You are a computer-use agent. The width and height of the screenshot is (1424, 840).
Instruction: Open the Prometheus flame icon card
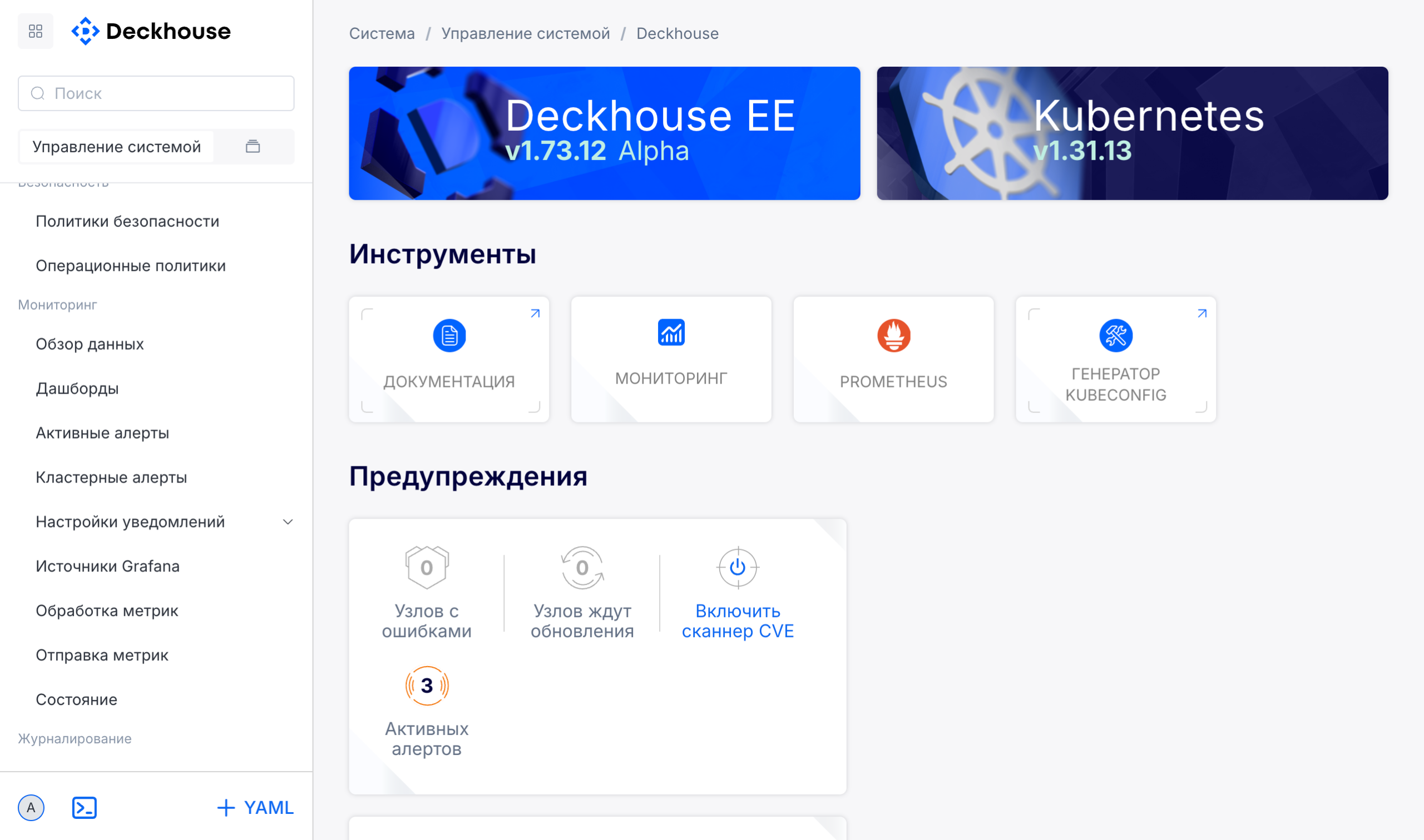pyautogui.click(x=893, y=359)
